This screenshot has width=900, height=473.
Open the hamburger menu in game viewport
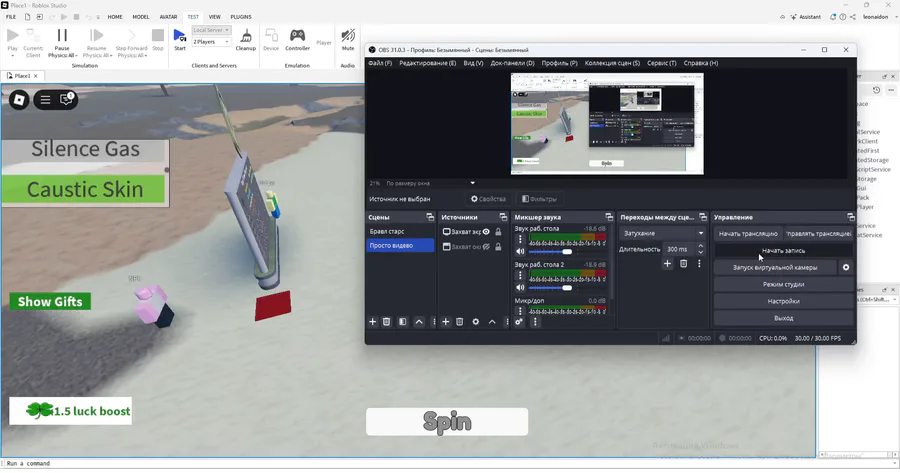(45, 100)
